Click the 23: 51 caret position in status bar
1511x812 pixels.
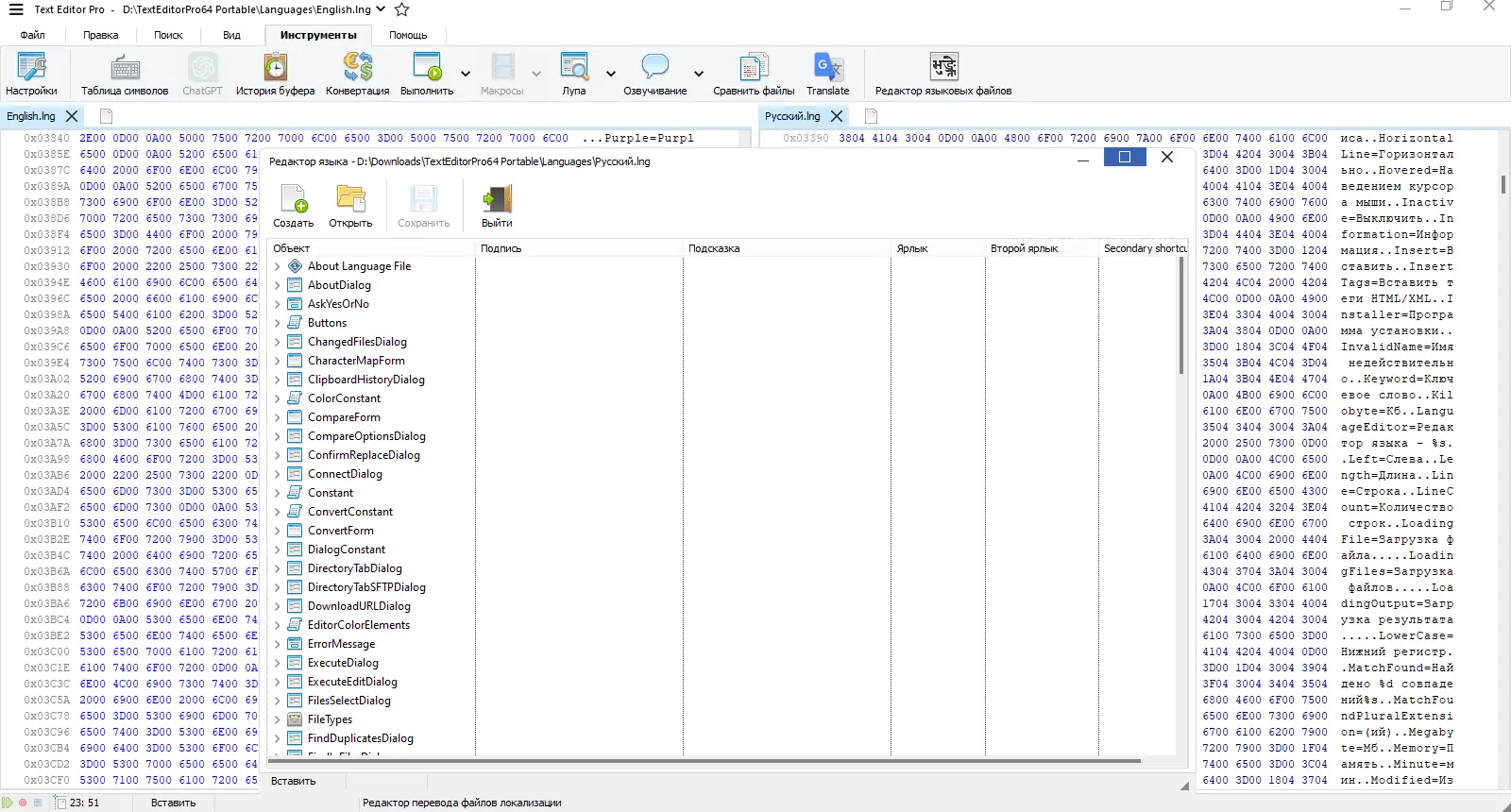point(84,803)
